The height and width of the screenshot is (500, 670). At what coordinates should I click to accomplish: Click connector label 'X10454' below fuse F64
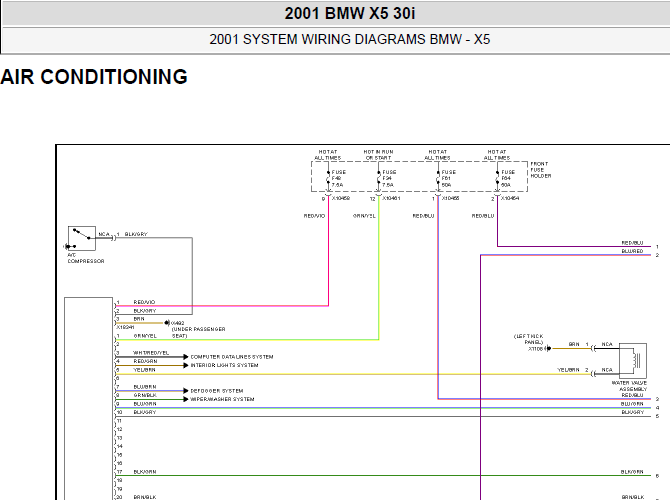(510, 198)
